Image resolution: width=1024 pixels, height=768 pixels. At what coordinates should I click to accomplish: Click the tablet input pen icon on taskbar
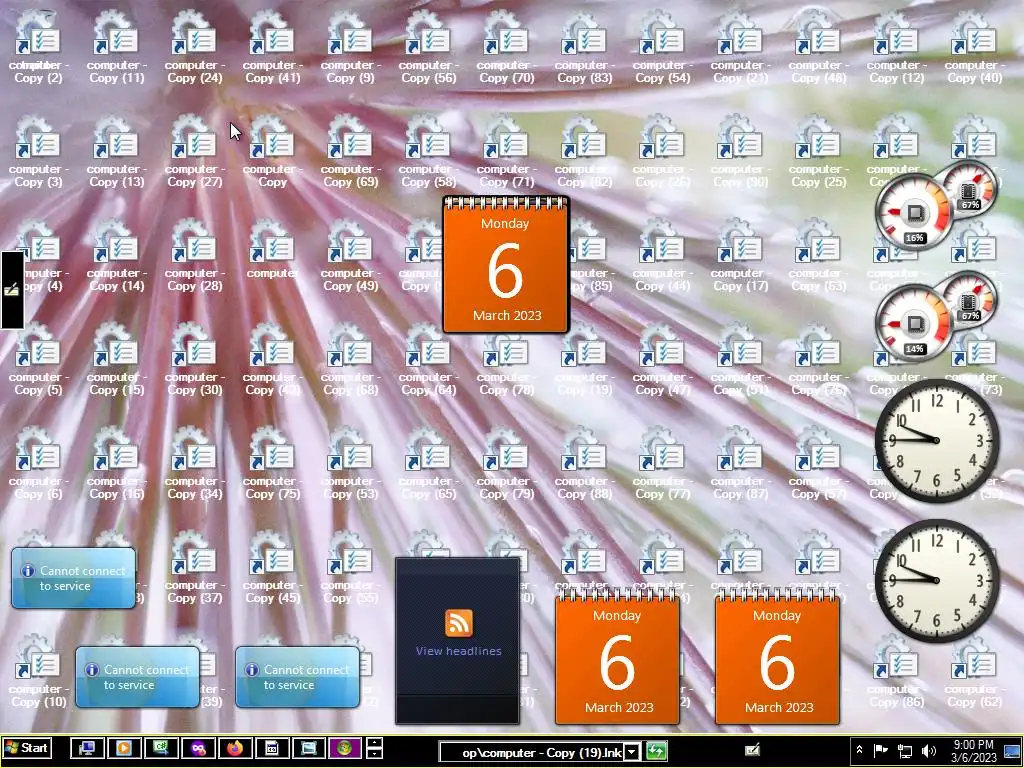click(752, 750)
